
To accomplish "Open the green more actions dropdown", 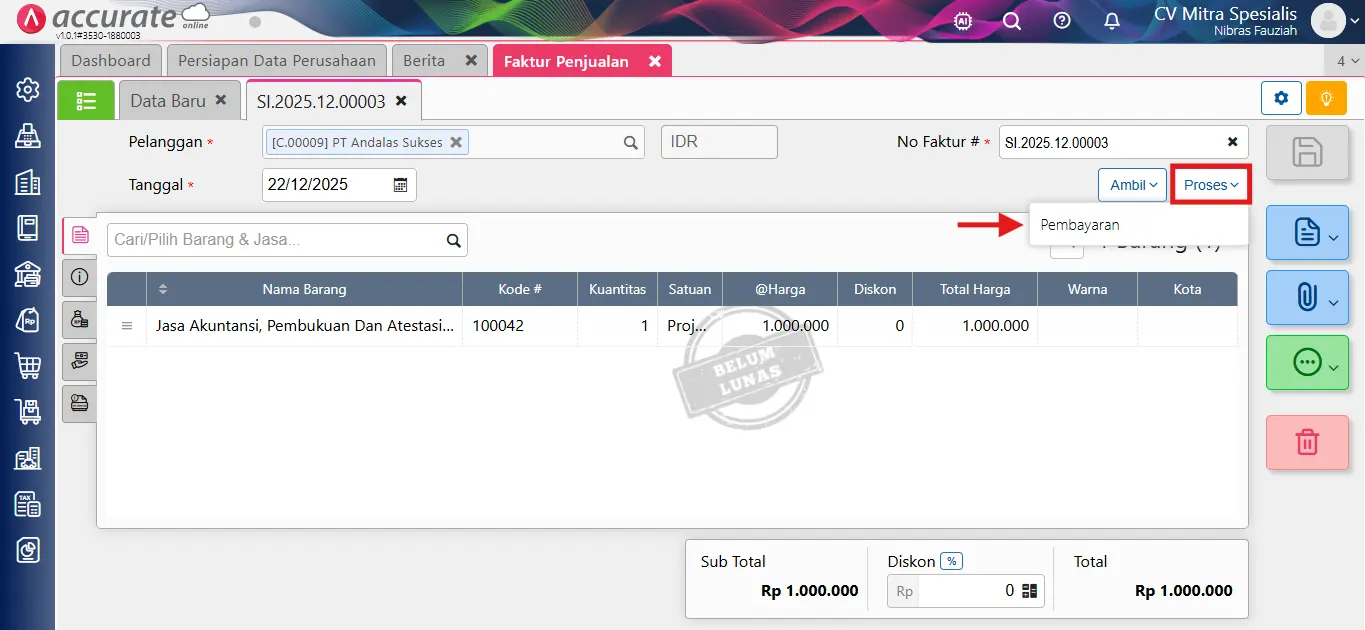I will [x=1307, y=363].
